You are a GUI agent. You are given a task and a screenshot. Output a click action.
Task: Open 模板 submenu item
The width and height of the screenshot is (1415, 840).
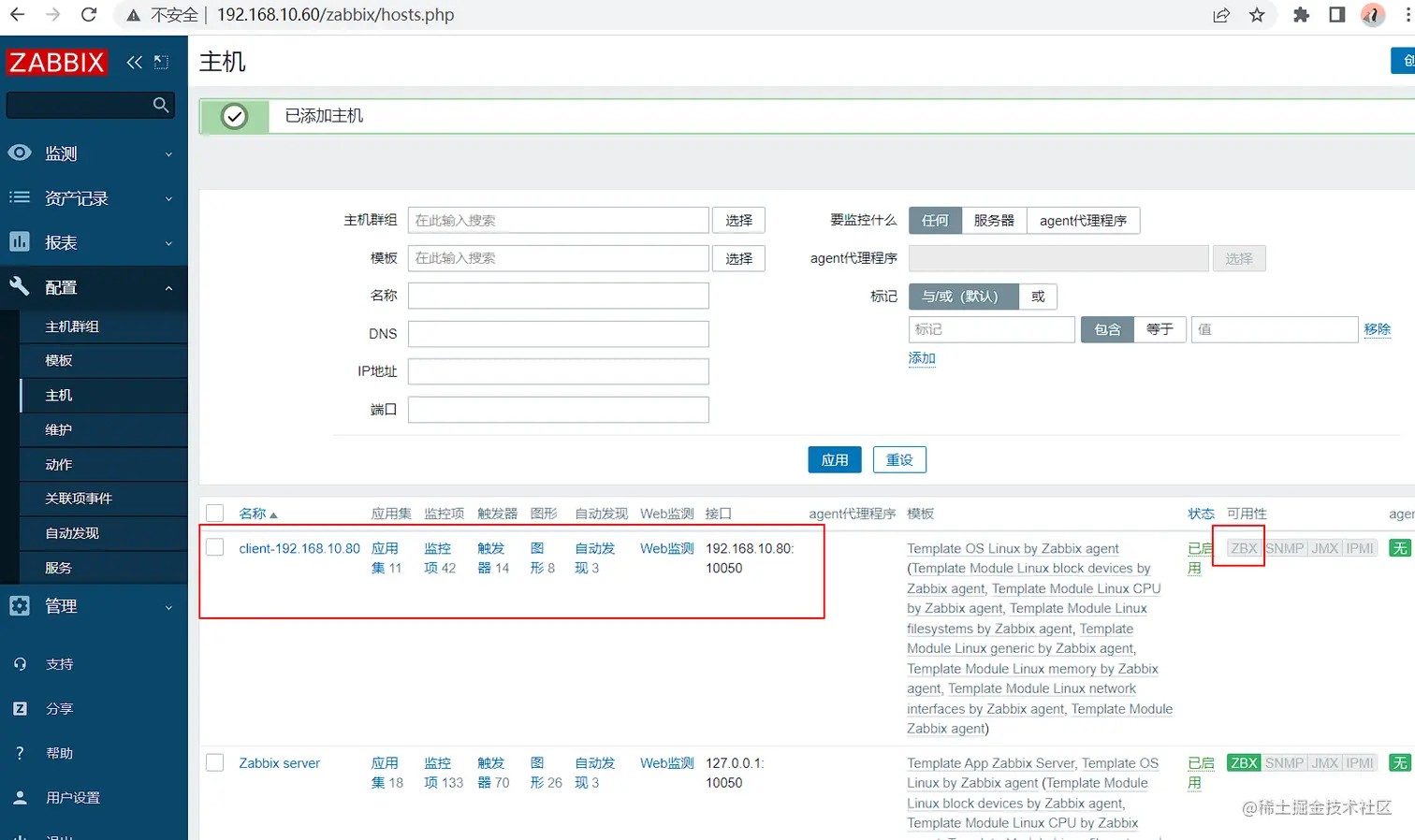[x=103, y=361]
